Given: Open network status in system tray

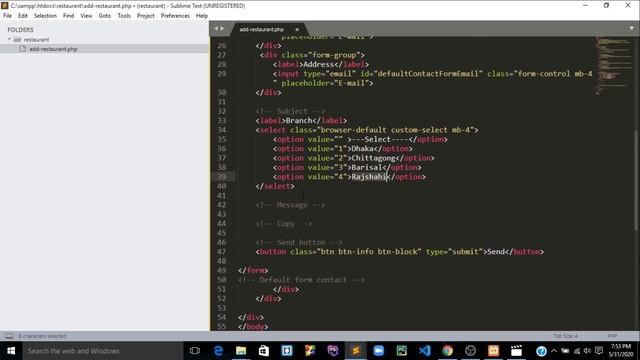Looking at the screenshot, I should coord(577,351).
